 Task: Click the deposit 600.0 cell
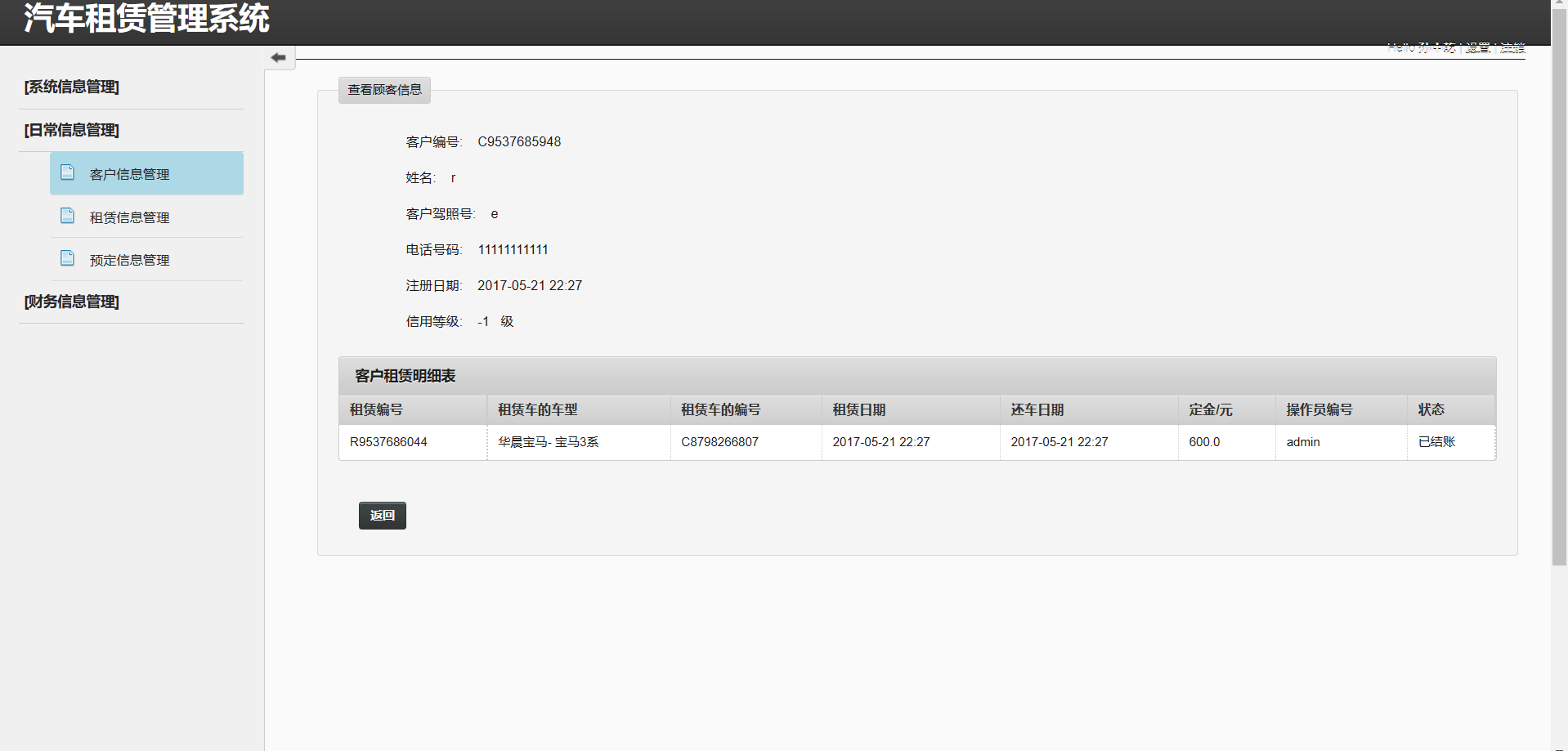[x=1226, y=442]
